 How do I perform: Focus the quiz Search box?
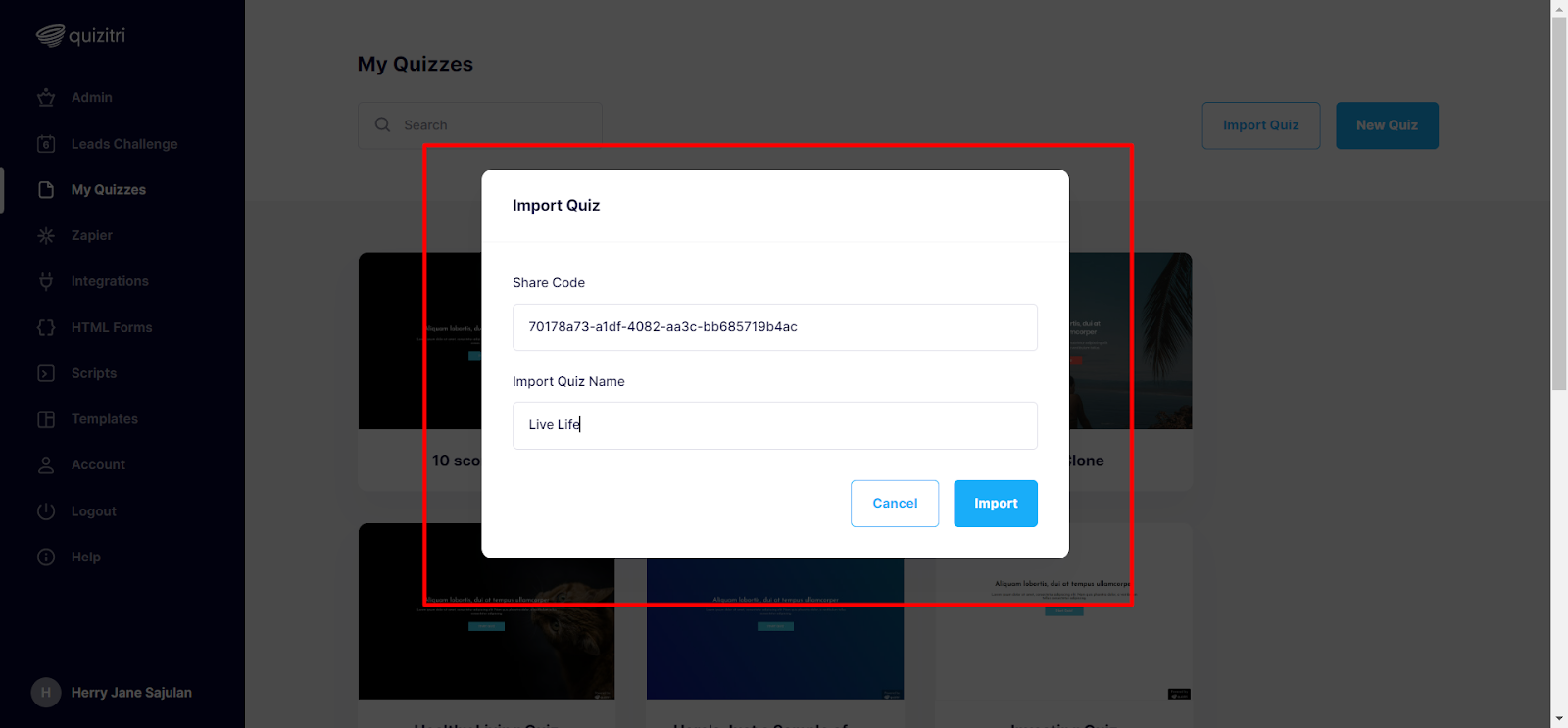[480, 125]
